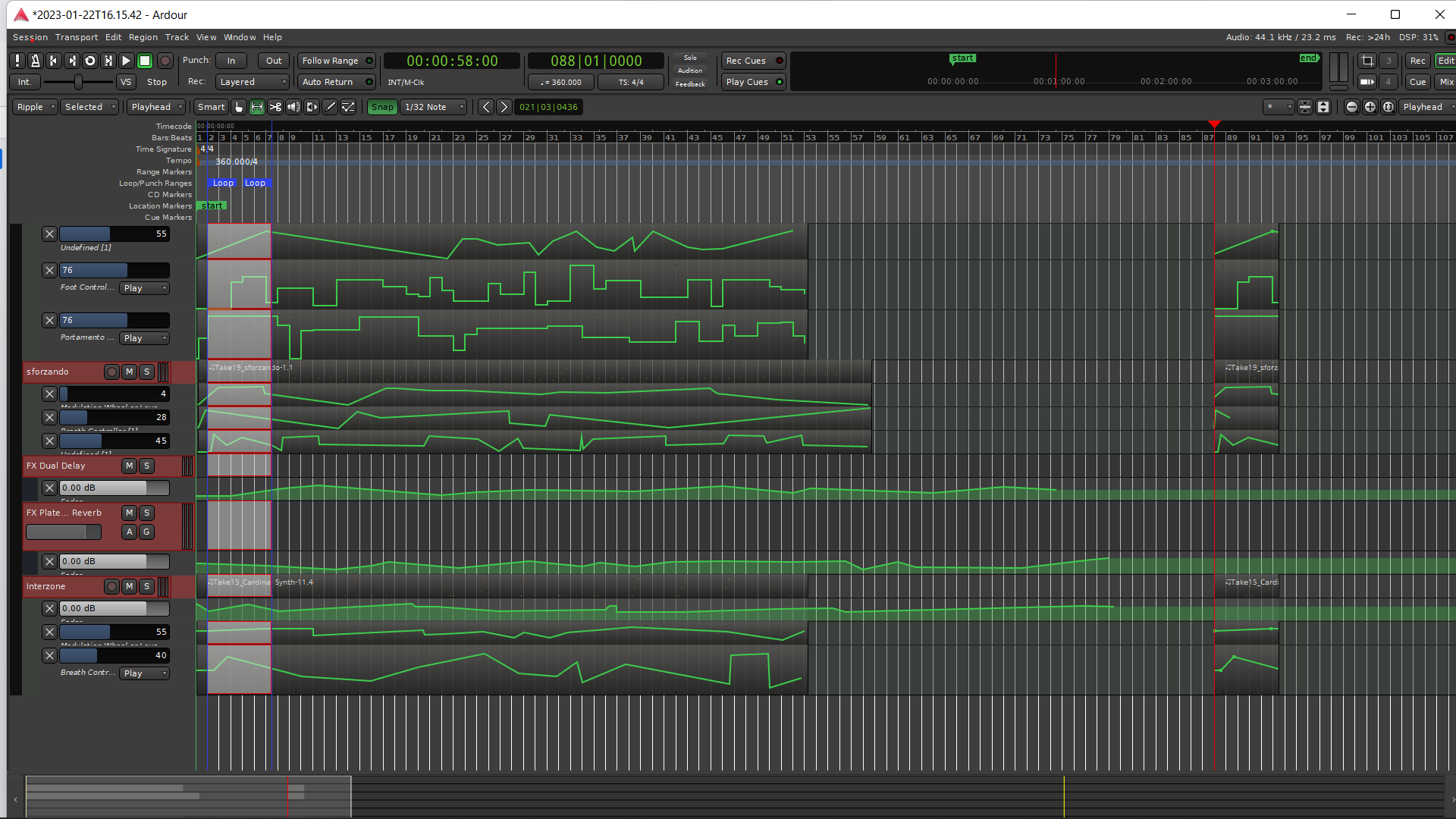This screenshot has width=1456, height=819.
Task: Toggle the metronome click button
Action: click(36, 61)
